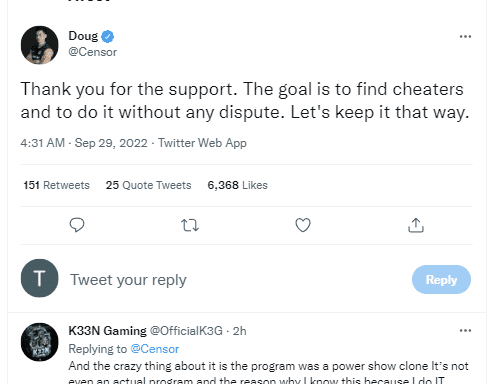The width and height of the screenshot is (502, 384).
Task: Click the Twitter Web App source link
Action: 202,143
